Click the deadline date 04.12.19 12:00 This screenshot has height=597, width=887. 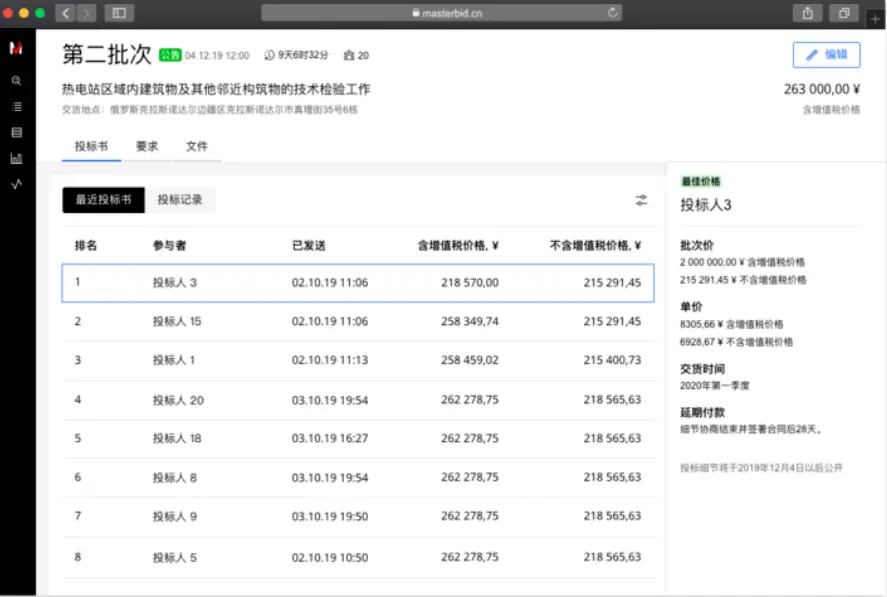coord(217,55)
